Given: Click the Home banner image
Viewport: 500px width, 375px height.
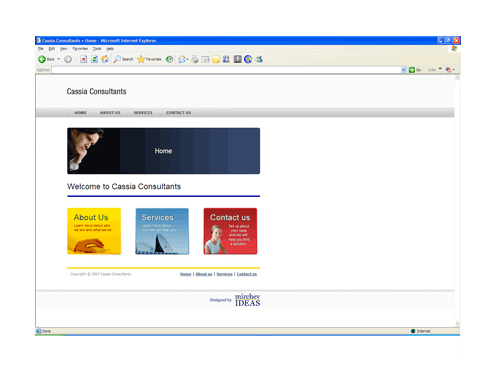Looking at the screenshot, I should pyautogui.click(x=163, y=151).
